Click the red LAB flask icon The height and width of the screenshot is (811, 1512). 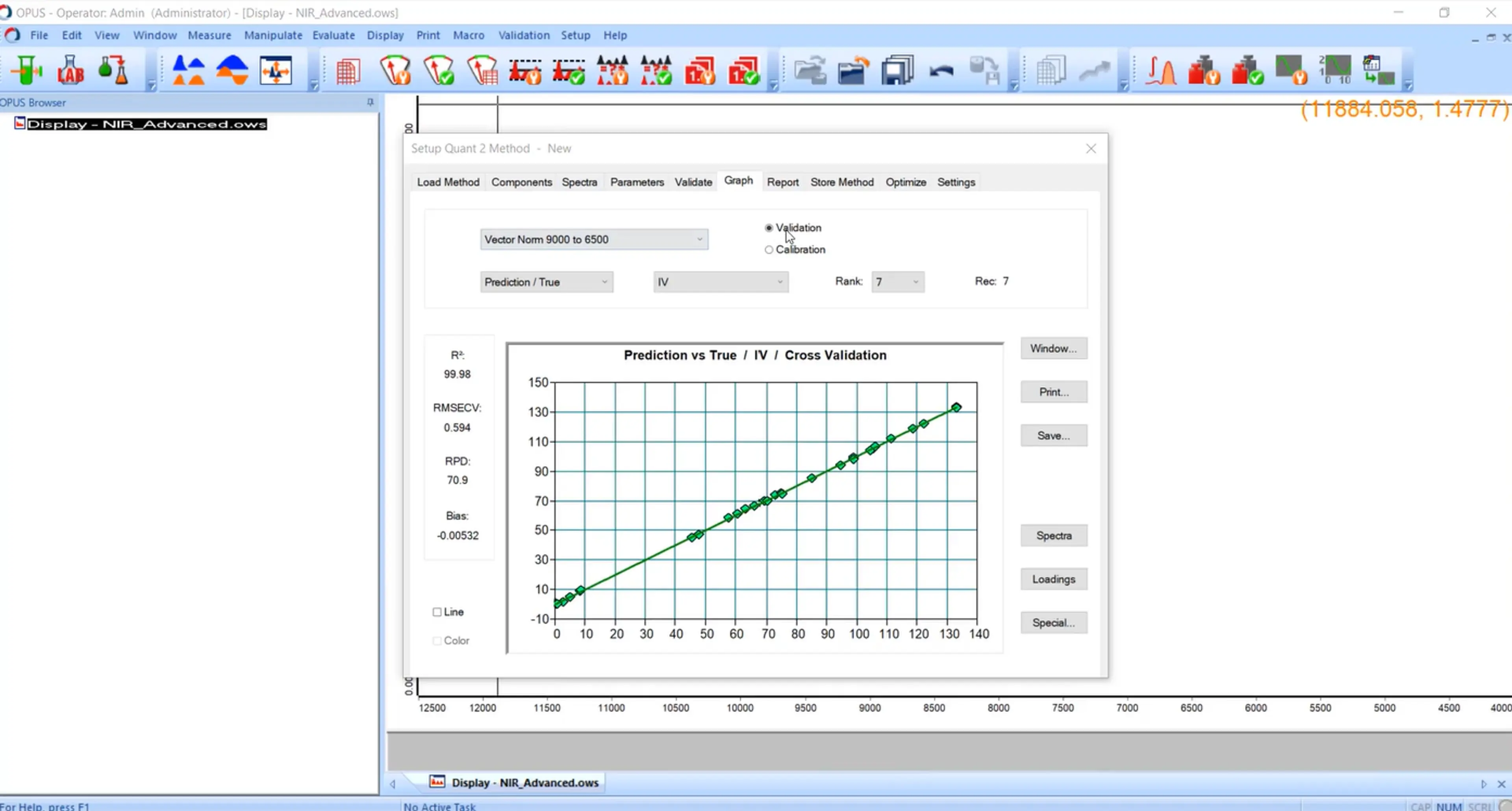pos(70,70)
